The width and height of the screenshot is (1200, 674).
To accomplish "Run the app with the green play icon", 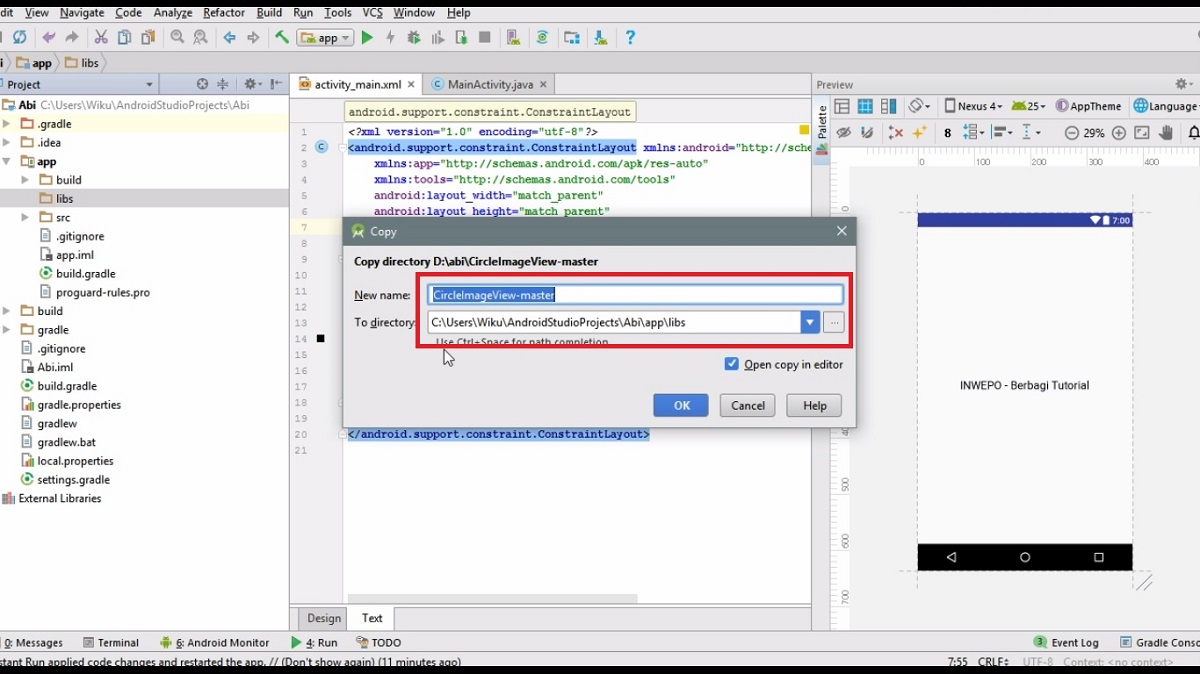I will (x=367, y=37).
